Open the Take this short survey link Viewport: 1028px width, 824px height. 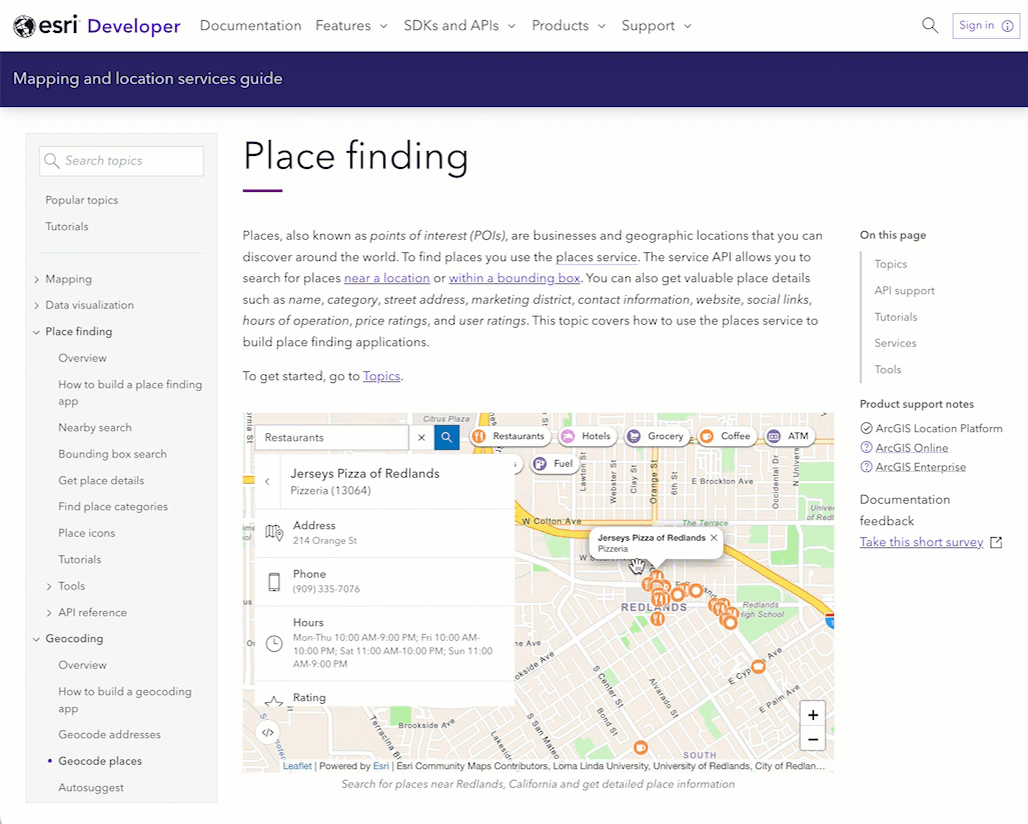[x=921, y=542]
